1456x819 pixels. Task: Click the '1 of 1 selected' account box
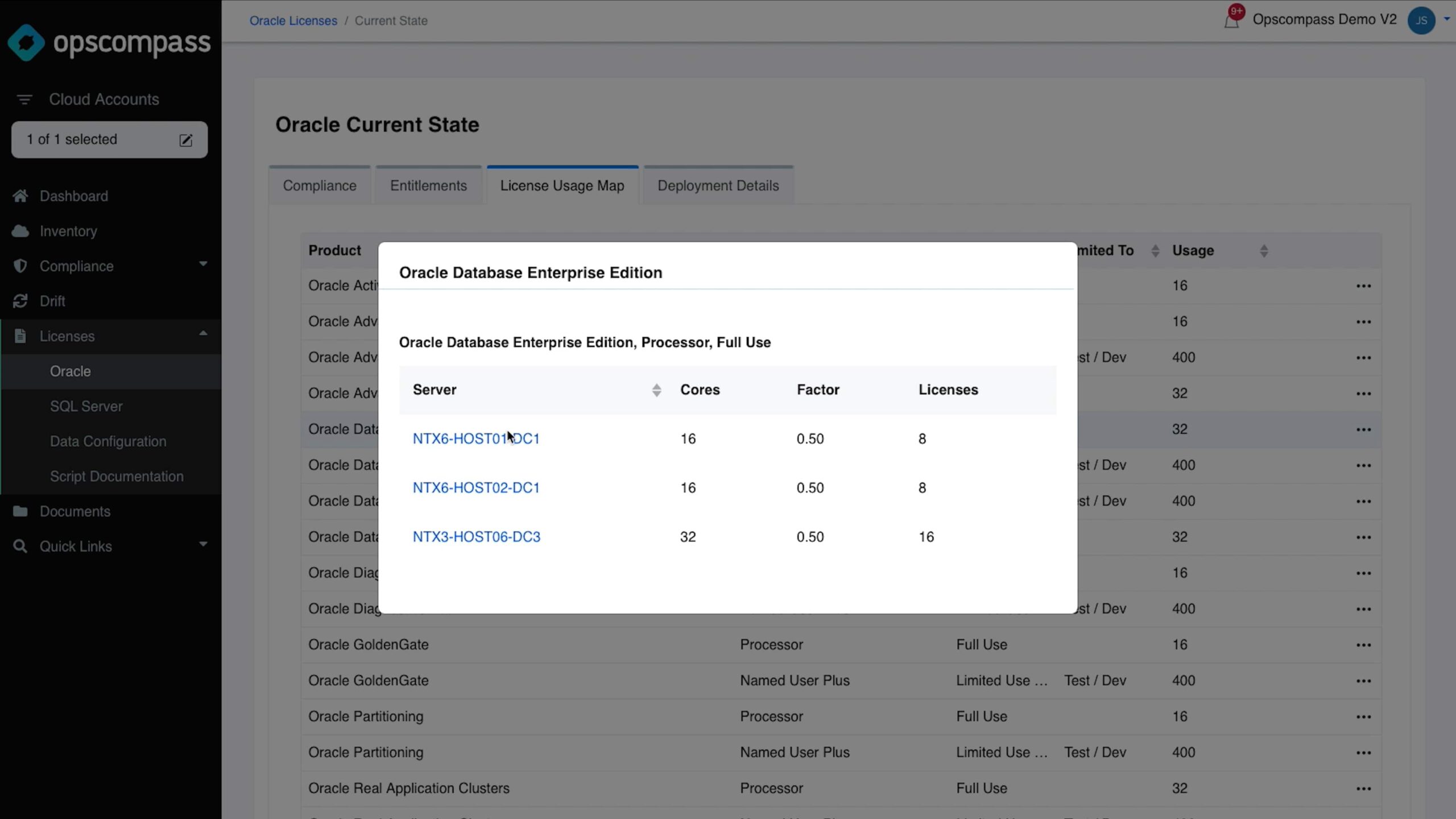point(109,139)
